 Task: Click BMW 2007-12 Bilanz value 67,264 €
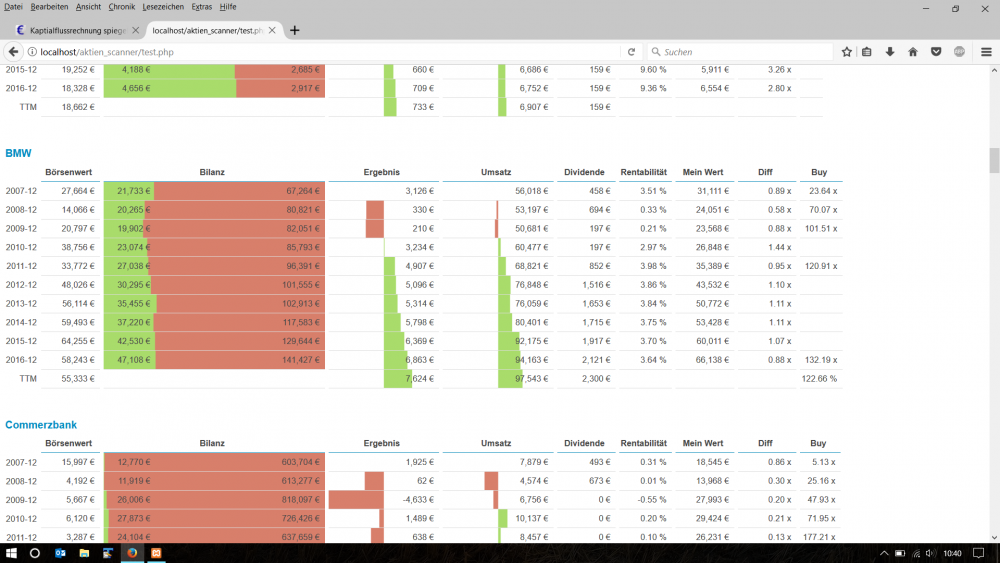tap(303, 191)
